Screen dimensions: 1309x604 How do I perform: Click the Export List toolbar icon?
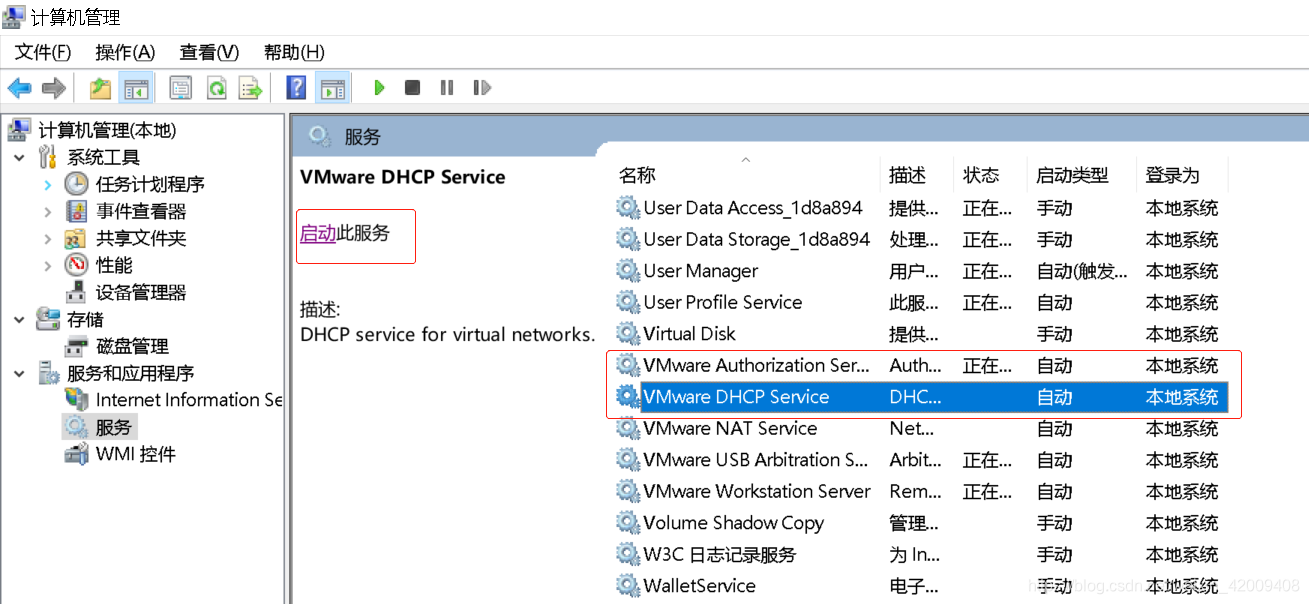tap(250, 88)
